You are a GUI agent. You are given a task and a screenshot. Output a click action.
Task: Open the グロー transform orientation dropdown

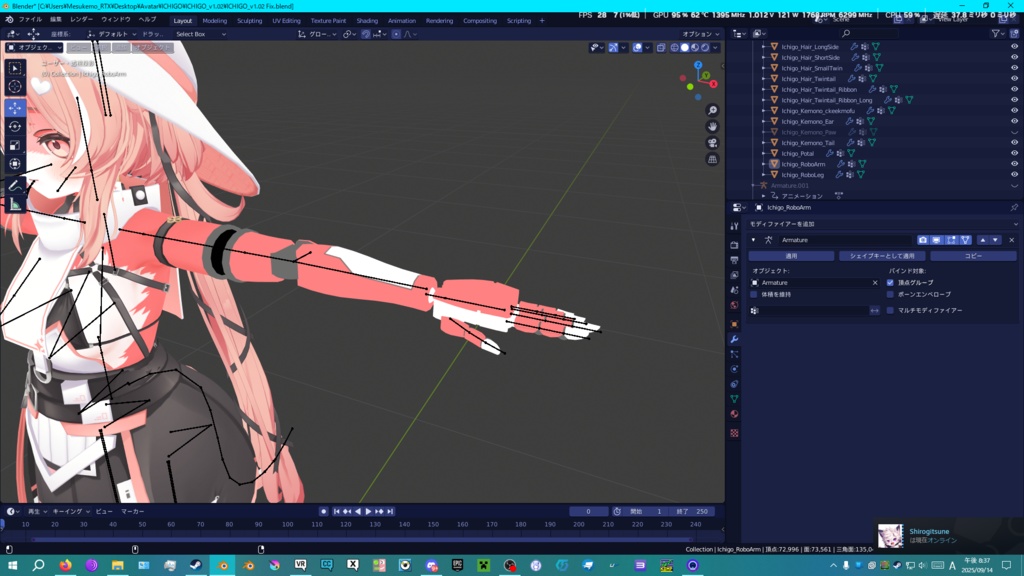coord(317,34)
